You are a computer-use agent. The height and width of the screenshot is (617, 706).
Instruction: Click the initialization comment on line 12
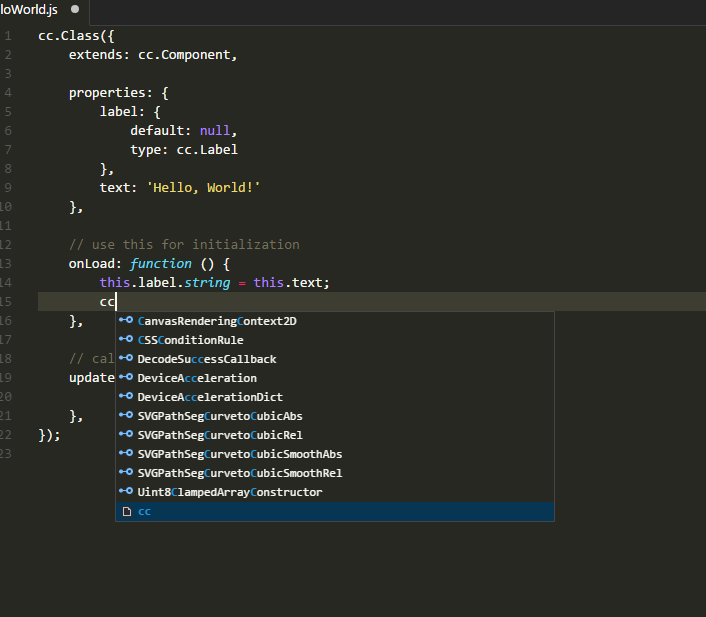coord(184,245)
